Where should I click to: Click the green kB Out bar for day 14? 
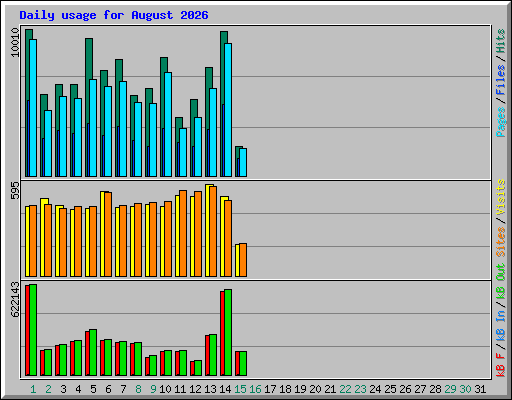228,333
